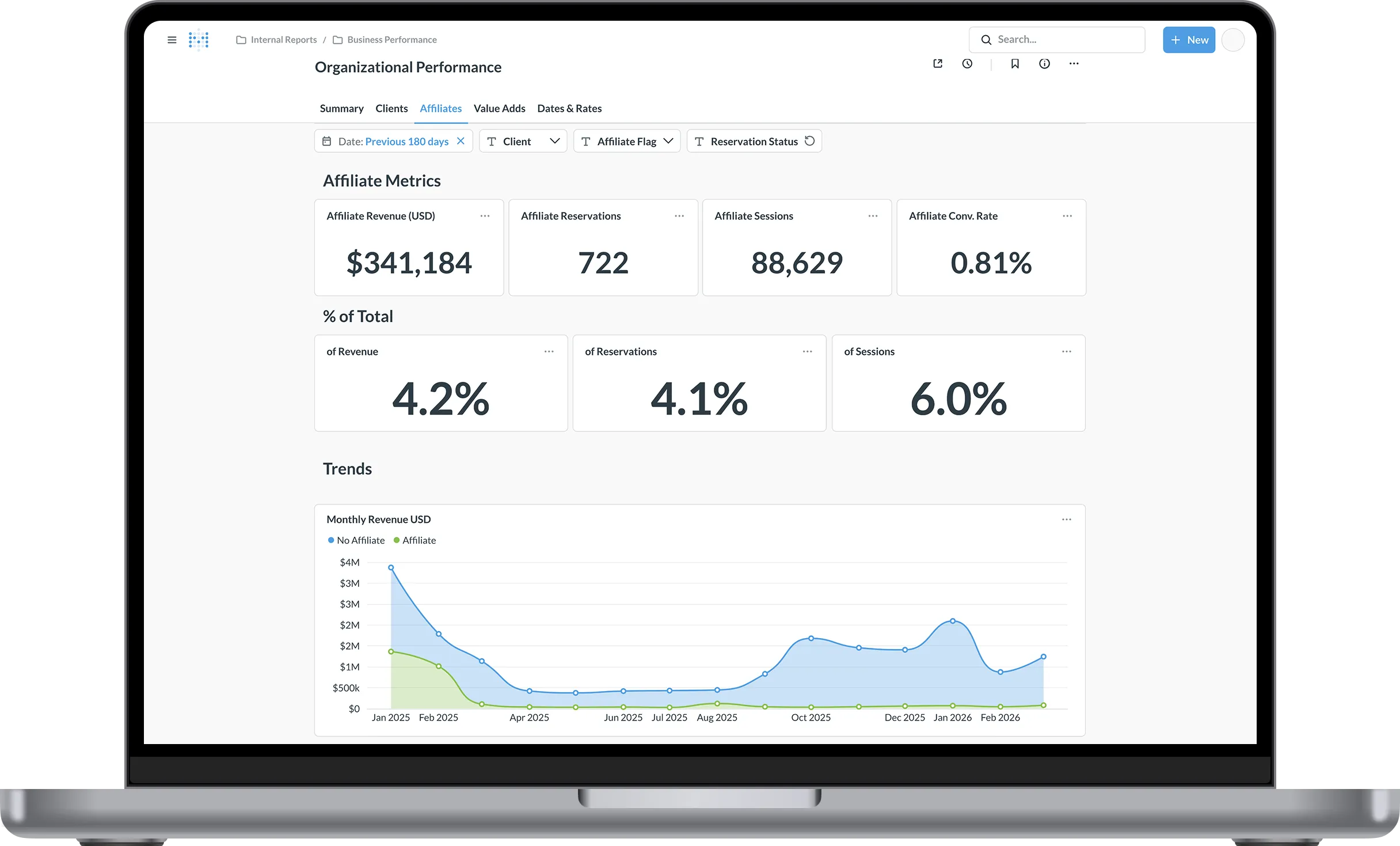1400x846 pixels.
Task: View dashboard info
Action: click(1045, 64)
